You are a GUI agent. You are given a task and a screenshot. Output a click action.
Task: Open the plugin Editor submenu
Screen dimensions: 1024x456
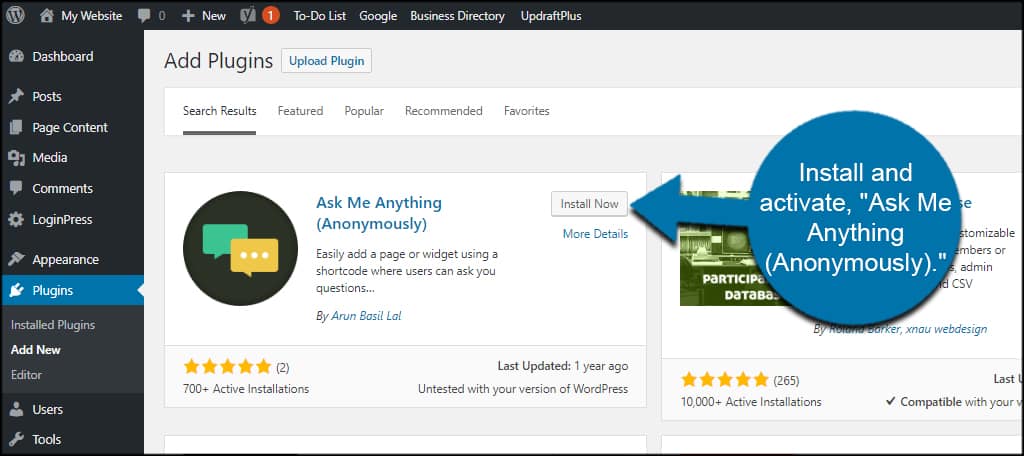pos(26,375)
